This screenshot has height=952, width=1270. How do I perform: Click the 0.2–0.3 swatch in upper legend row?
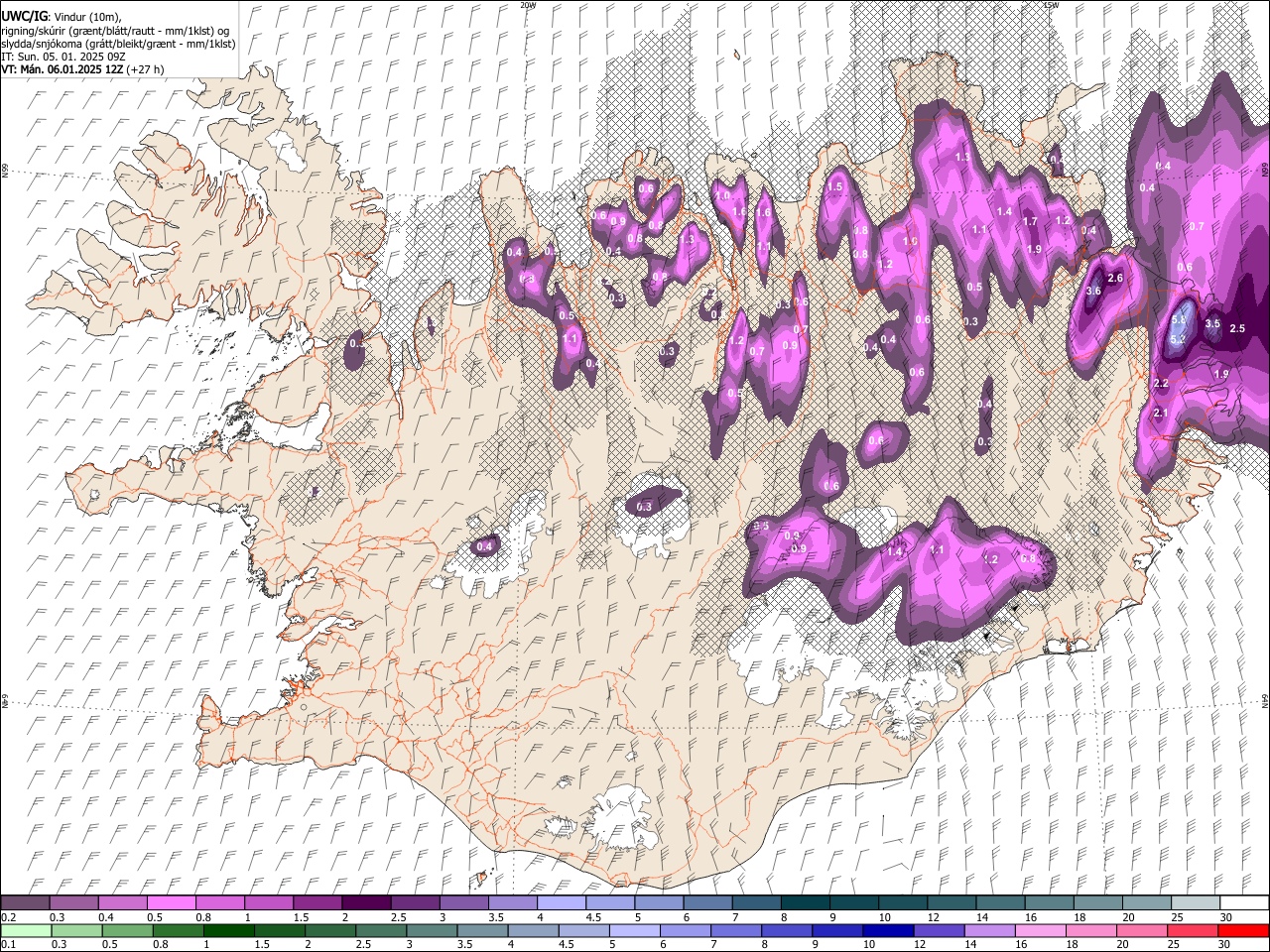(x=25, y=902)
